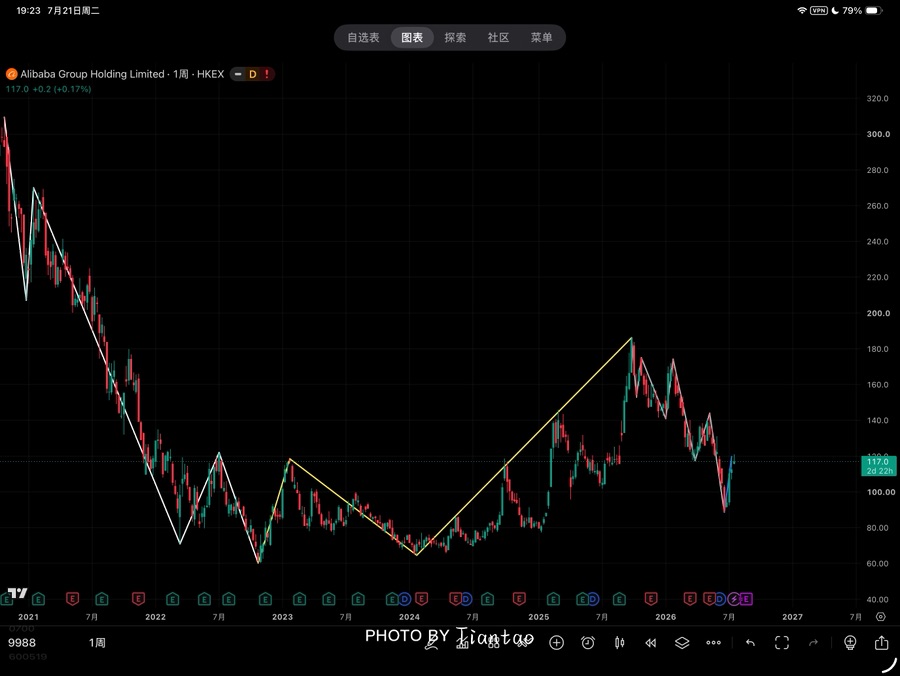Tap the circled plus add-symbol icon
This screenshot has height=676, width=900.
tap(556, 643)
